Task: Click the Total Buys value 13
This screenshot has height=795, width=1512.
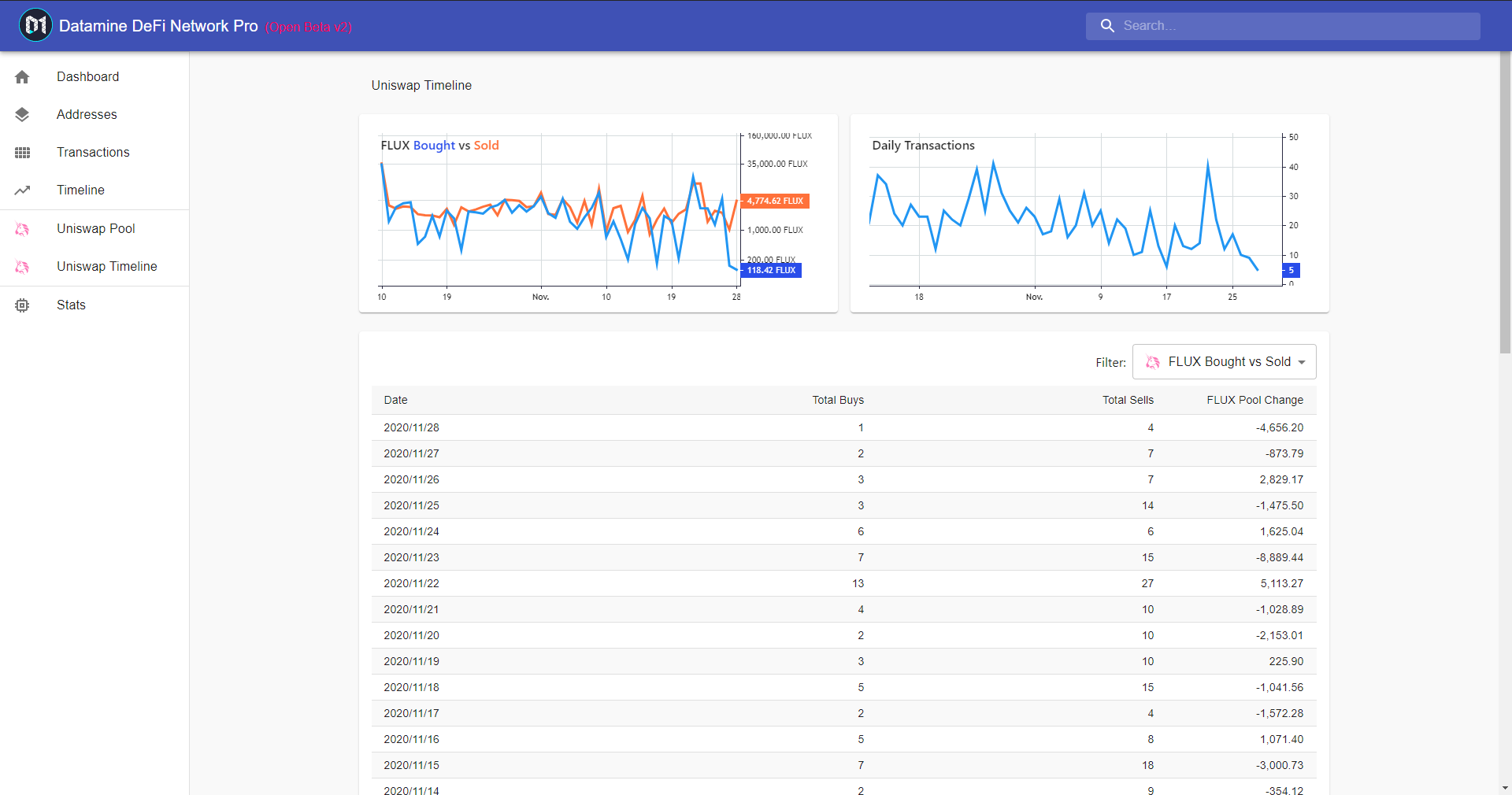Action: pos(858,583)
